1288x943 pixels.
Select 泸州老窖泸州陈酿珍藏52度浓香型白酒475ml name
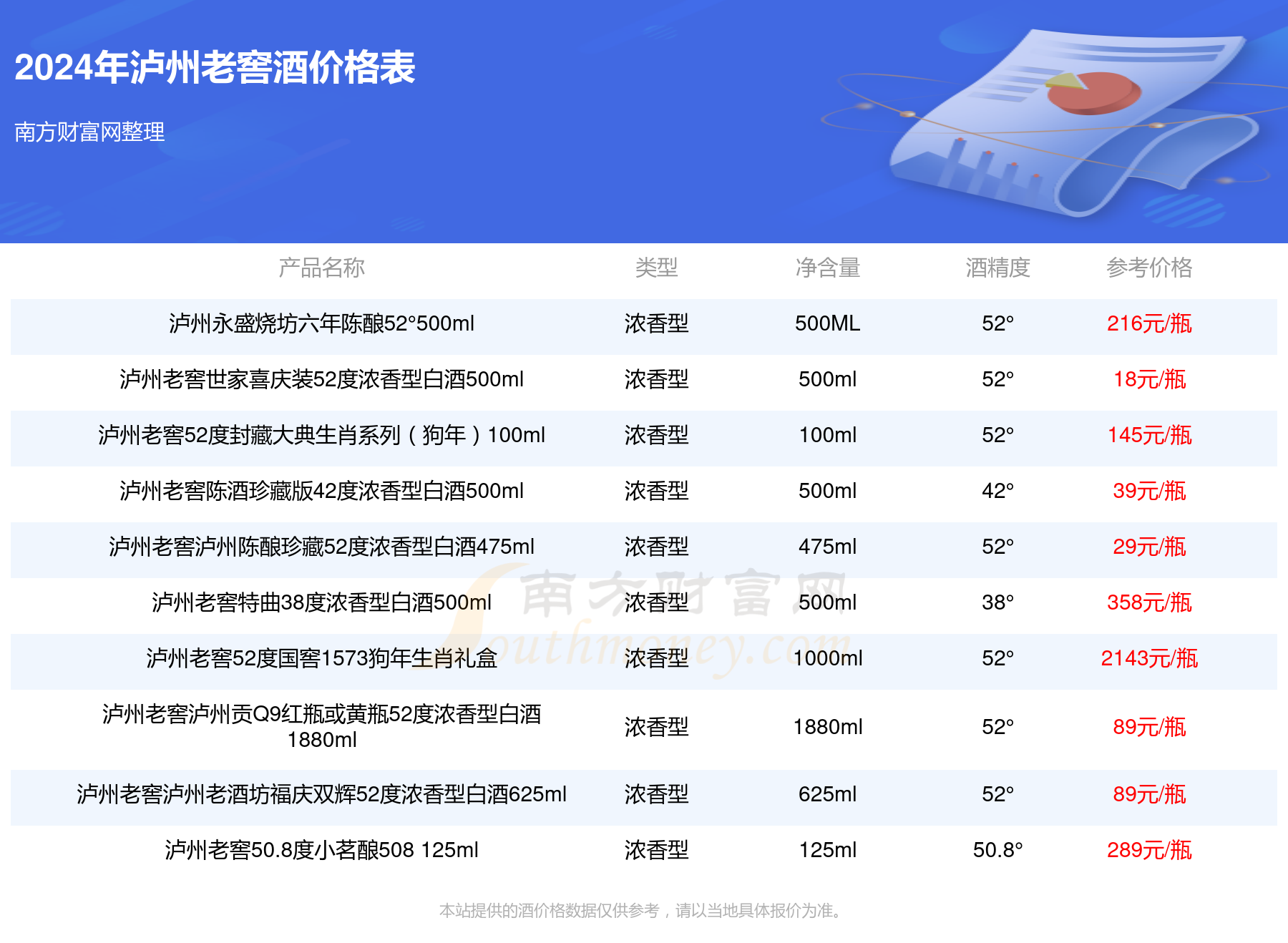[x=321, y=547]
